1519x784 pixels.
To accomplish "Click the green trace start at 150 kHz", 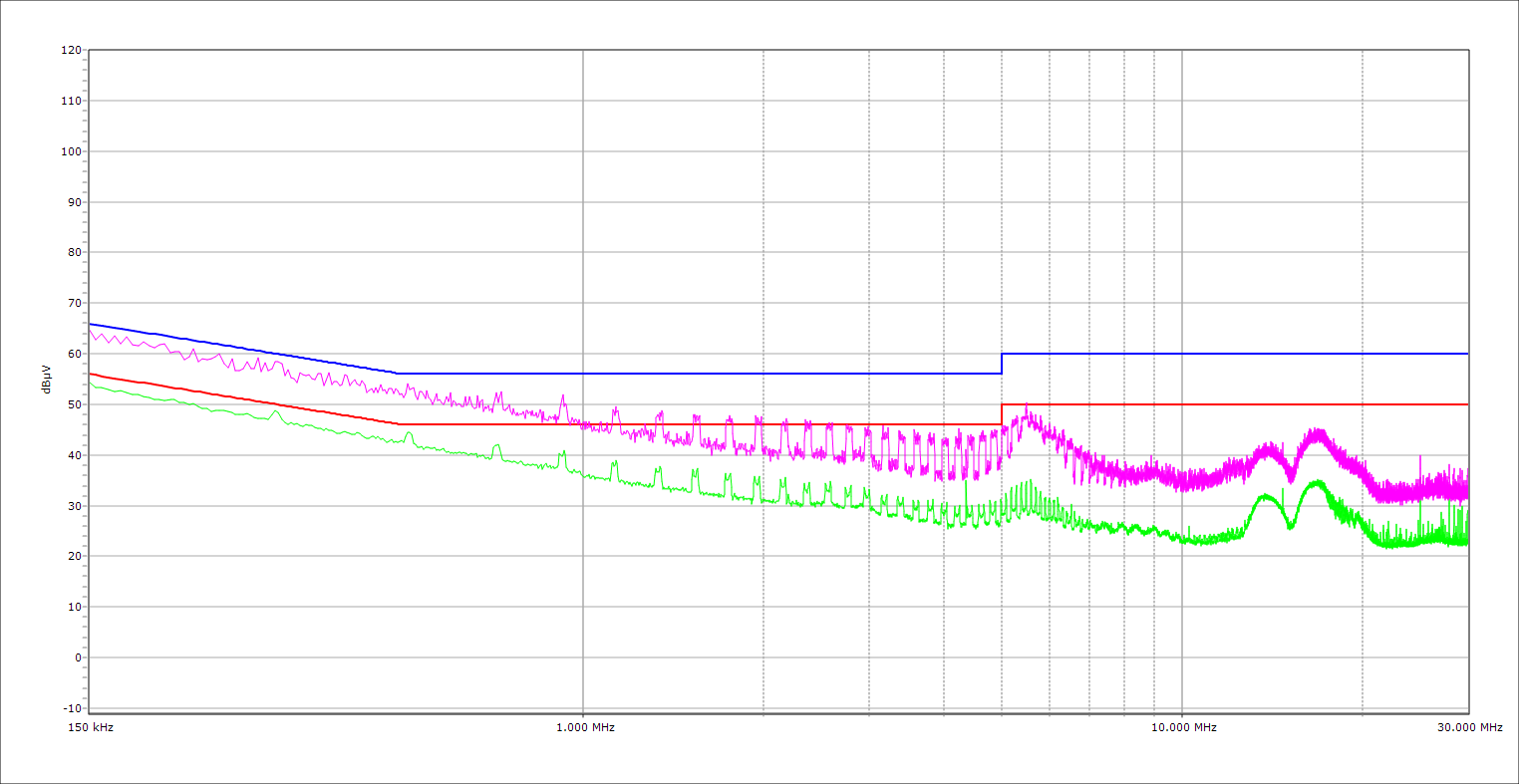I will tap(91, 384).
